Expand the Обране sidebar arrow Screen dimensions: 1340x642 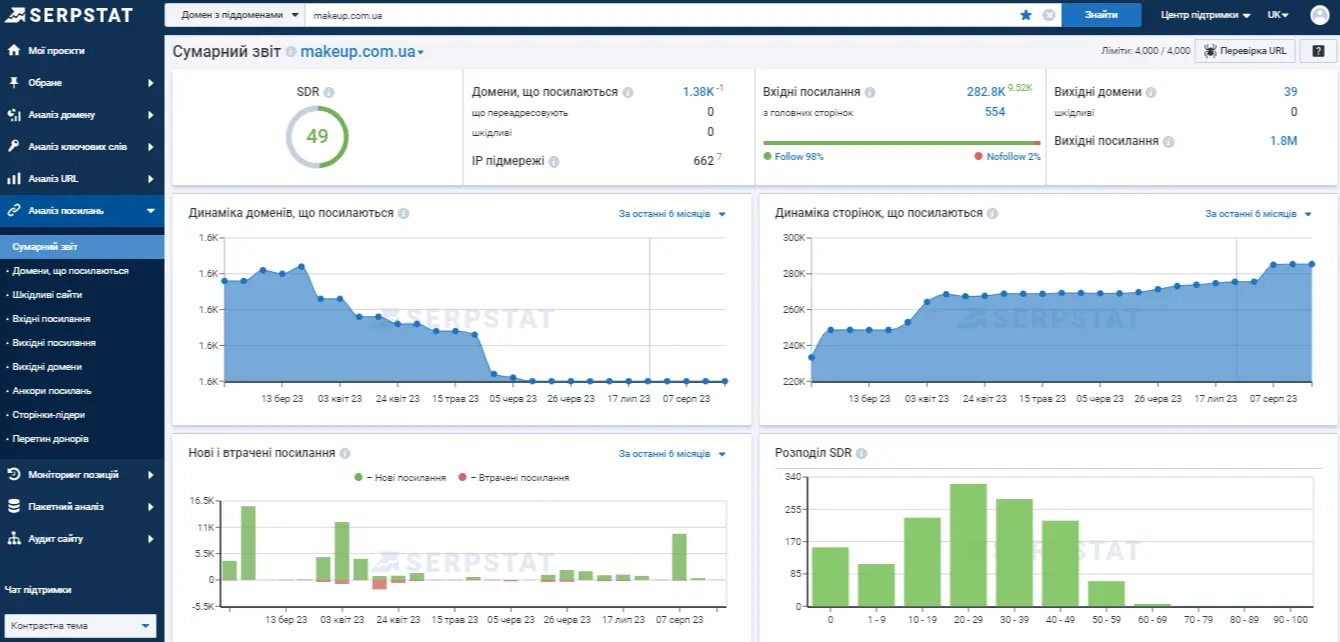150,83
